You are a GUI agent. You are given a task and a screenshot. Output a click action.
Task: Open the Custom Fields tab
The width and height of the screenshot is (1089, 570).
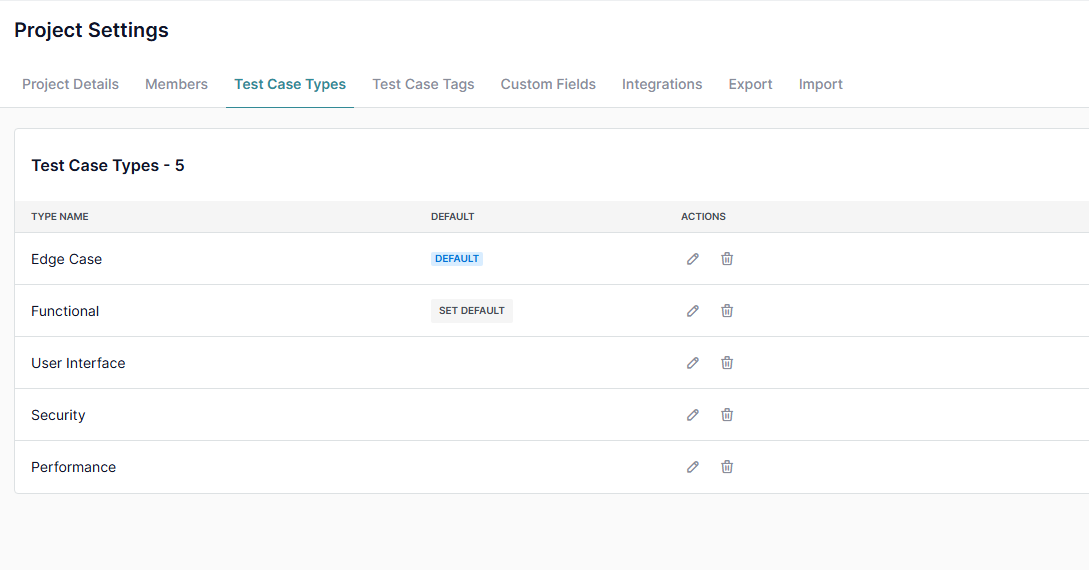[x=548, y=84]
